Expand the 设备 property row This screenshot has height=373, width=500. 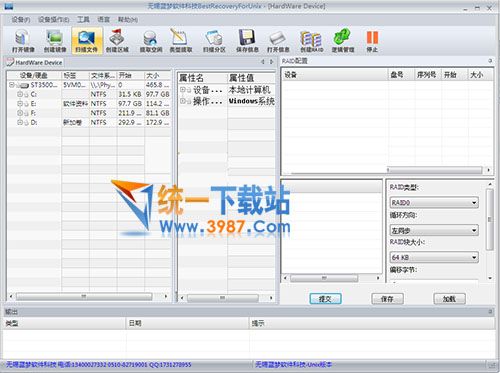point(183,90)
